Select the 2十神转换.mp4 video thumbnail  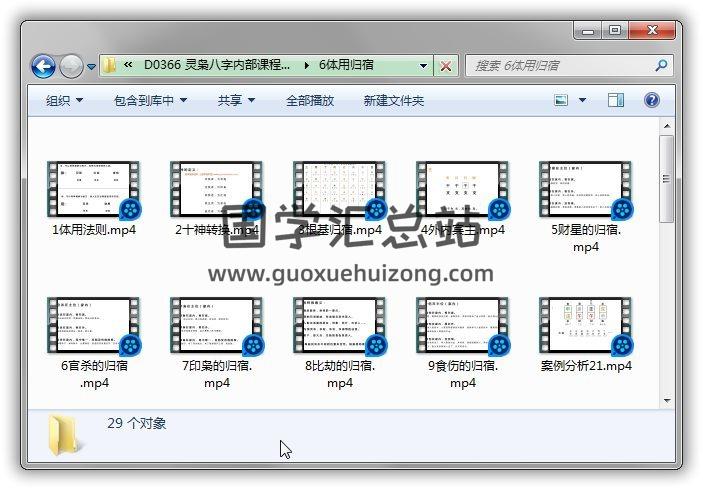[217, 190]
